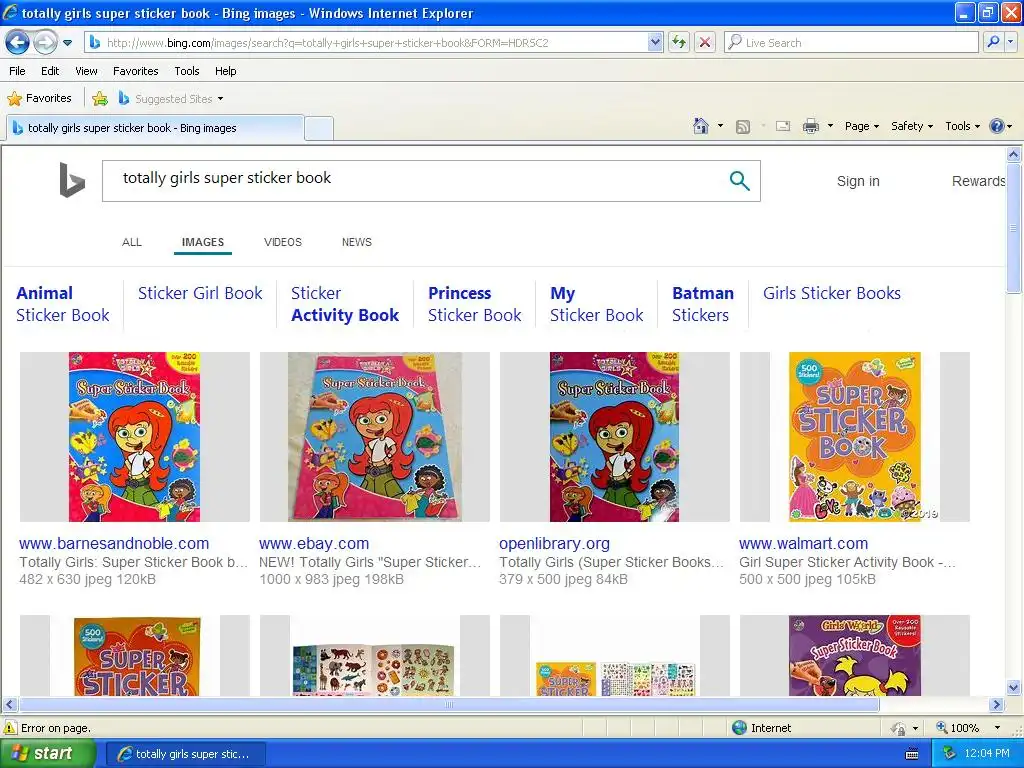1024x768 pixels.
Task: Open the View menu
Action: [86, 71]
